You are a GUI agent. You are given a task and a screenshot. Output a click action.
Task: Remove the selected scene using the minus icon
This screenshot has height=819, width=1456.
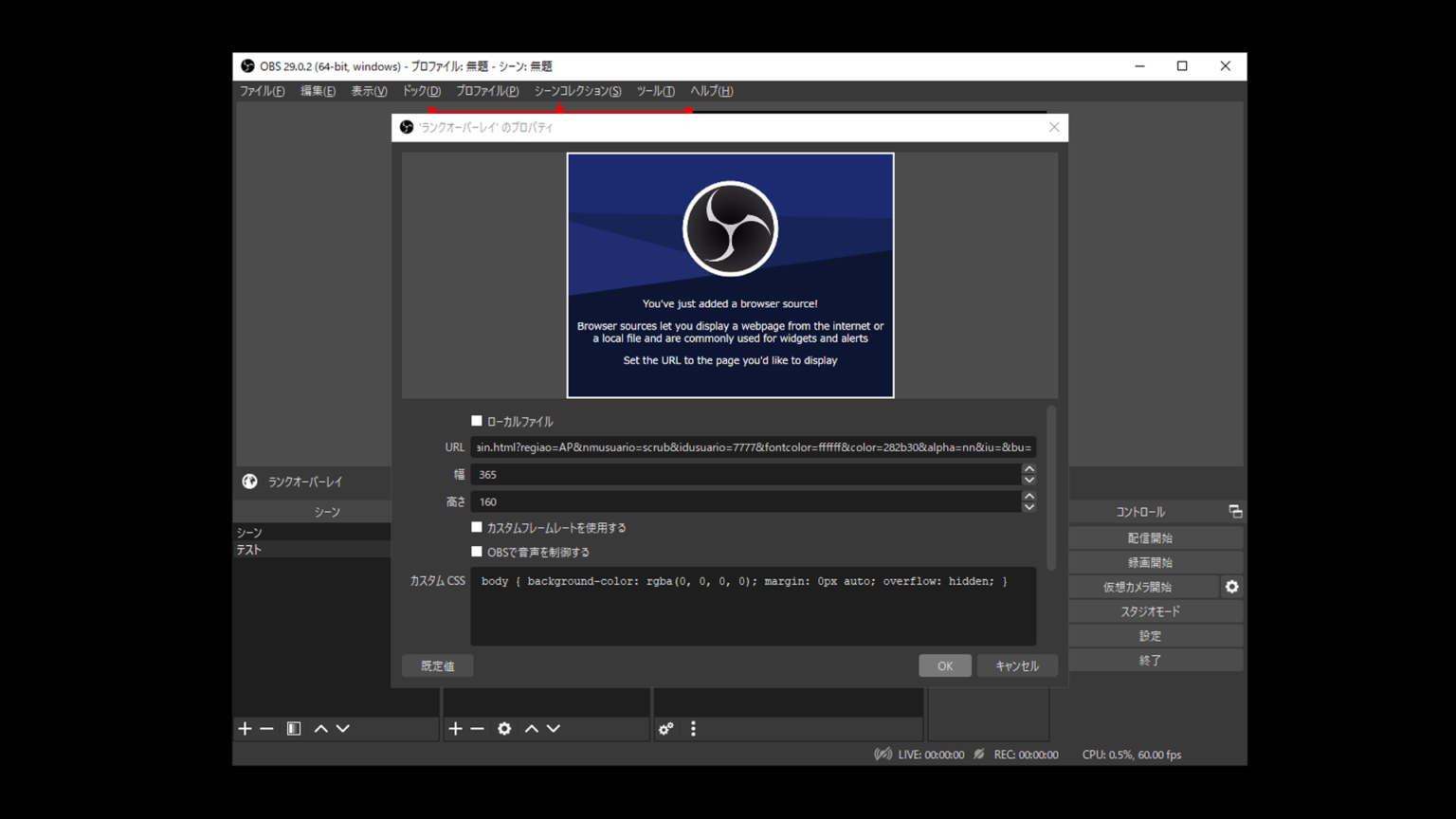[267, 728]
